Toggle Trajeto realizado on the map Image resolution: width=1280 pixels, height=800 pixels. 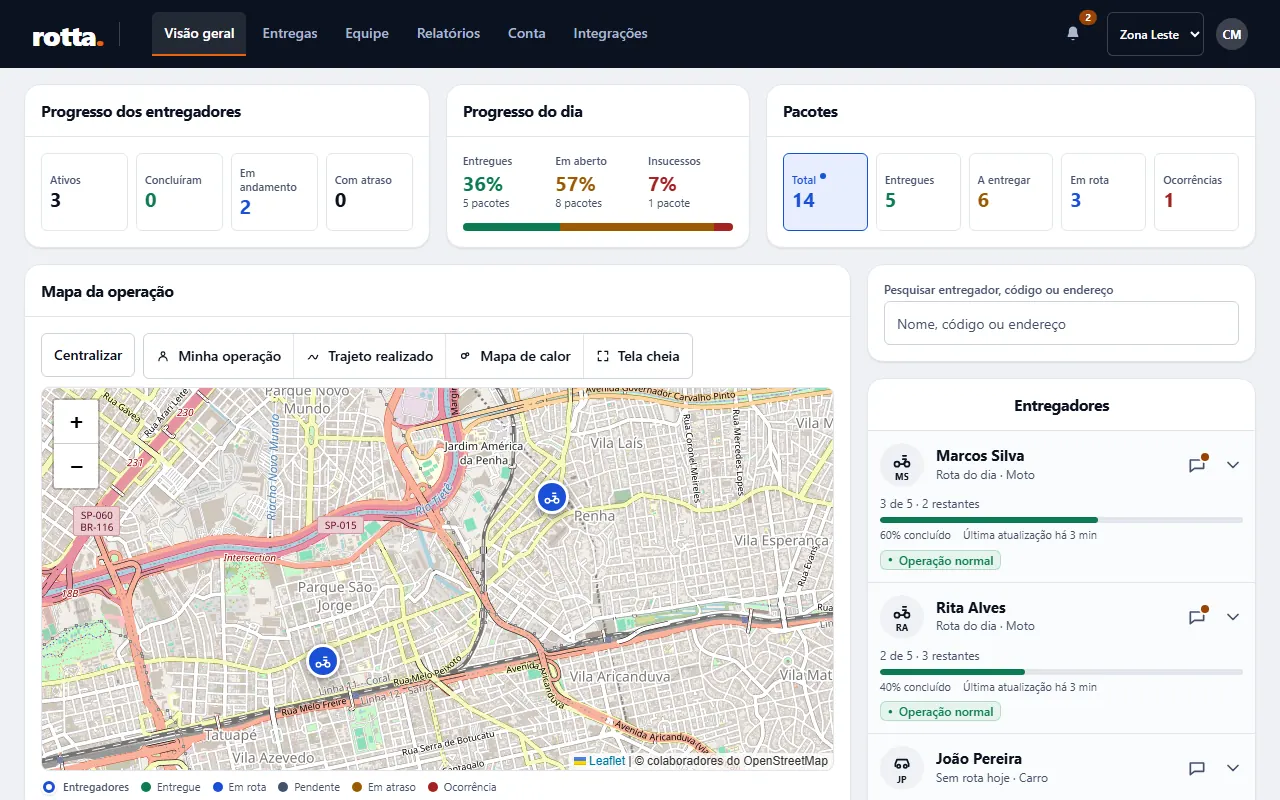(x=370, y=356)
